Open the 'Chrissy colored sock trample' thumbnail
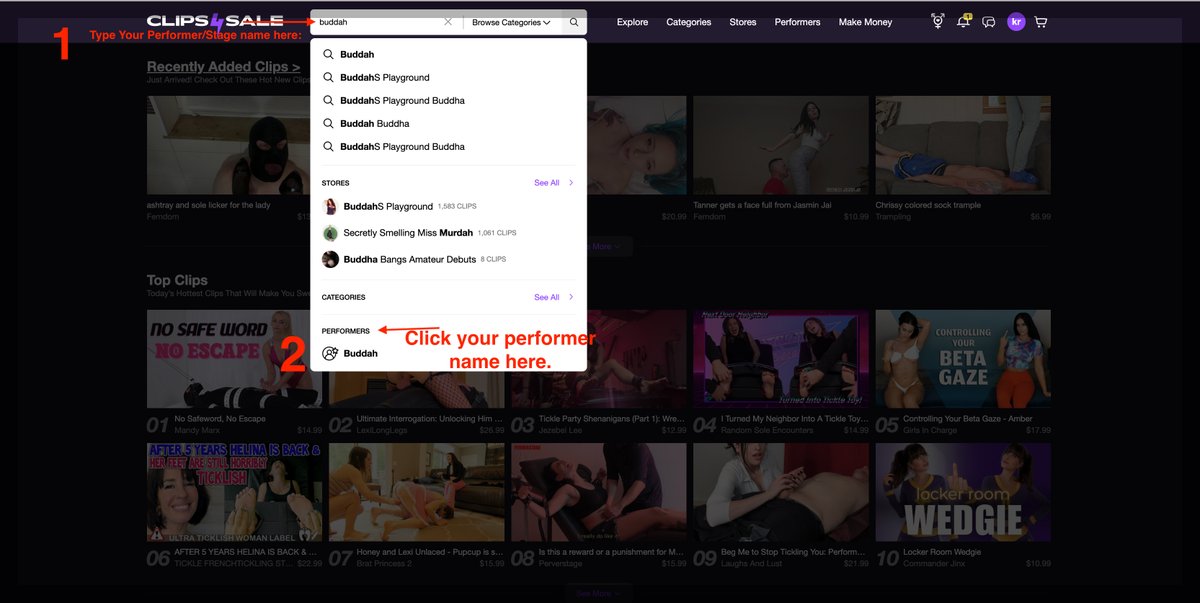1200x603 pixels. click(x=963, y=145)
